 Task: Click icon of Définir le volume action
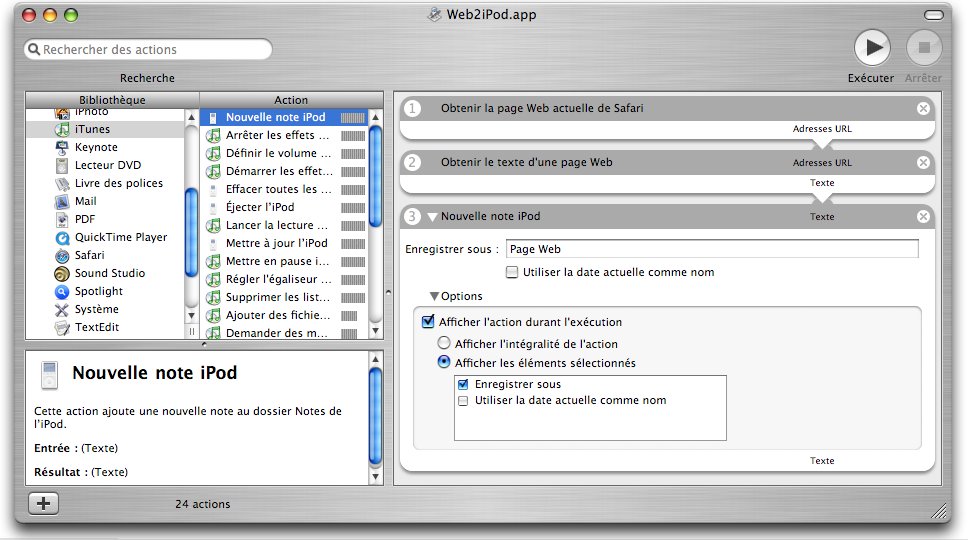click(213, 153)
